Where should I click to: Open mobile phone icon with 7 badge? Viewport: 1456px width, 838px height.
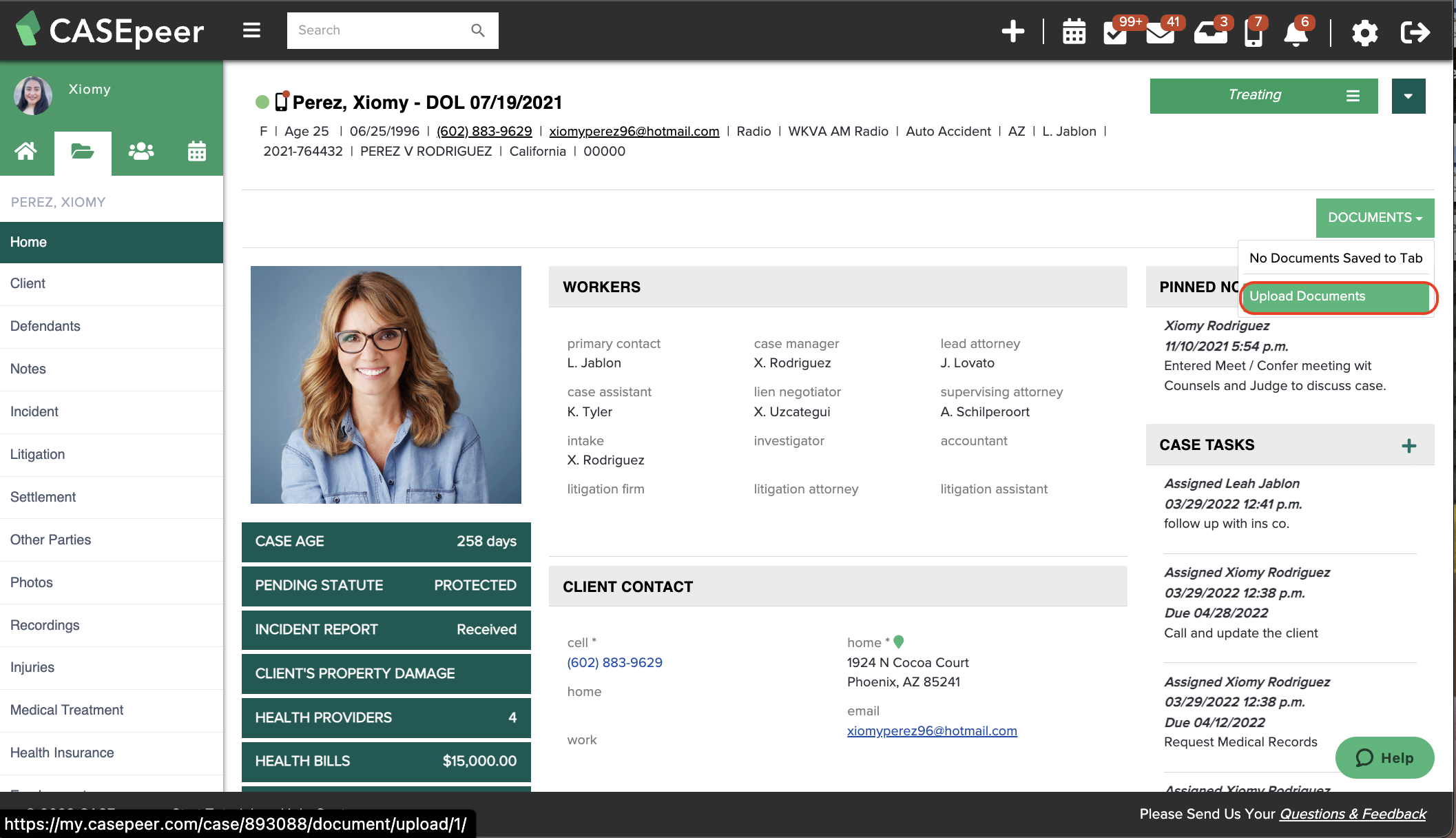[x=1254, y=32]
